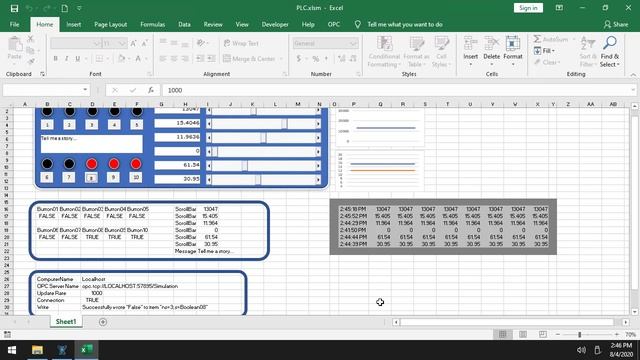Image resolution: width=640 pixels, height=360 pixels.
Task: Open File Explorer from the taskbar
Action: click(37, 350)
